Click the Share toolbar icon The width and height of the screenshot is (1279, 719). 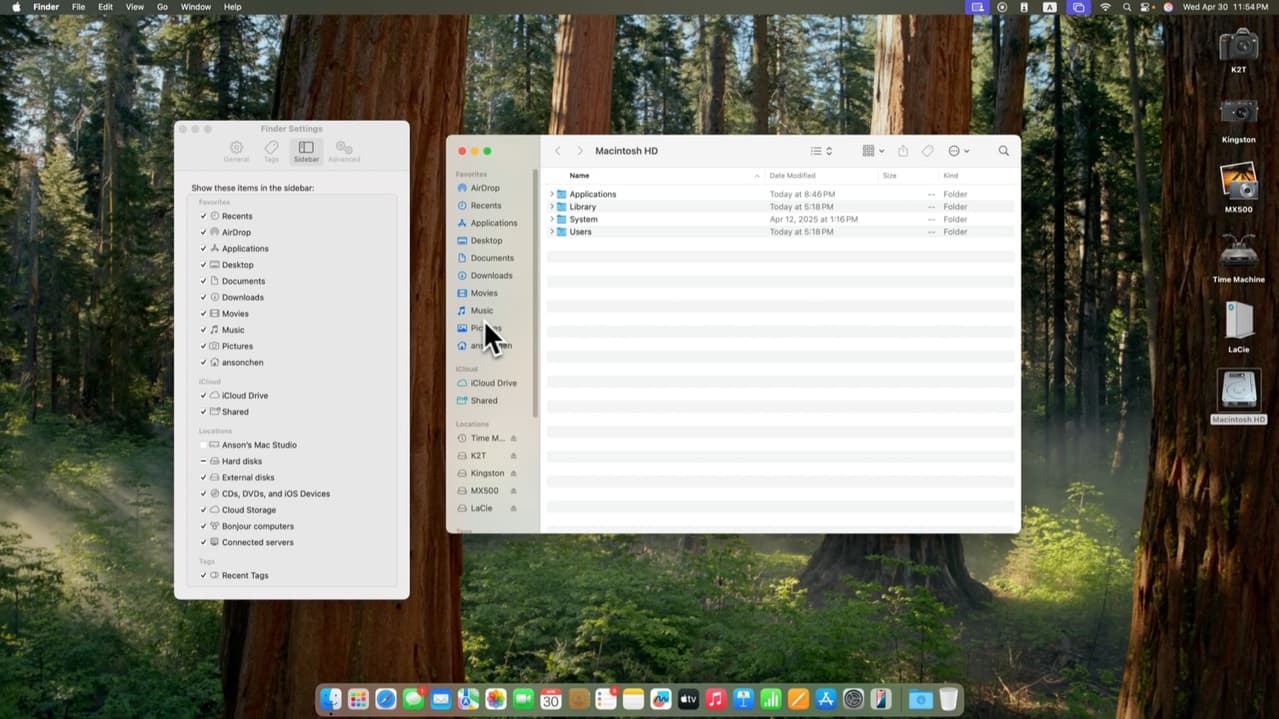click(903, 151)
